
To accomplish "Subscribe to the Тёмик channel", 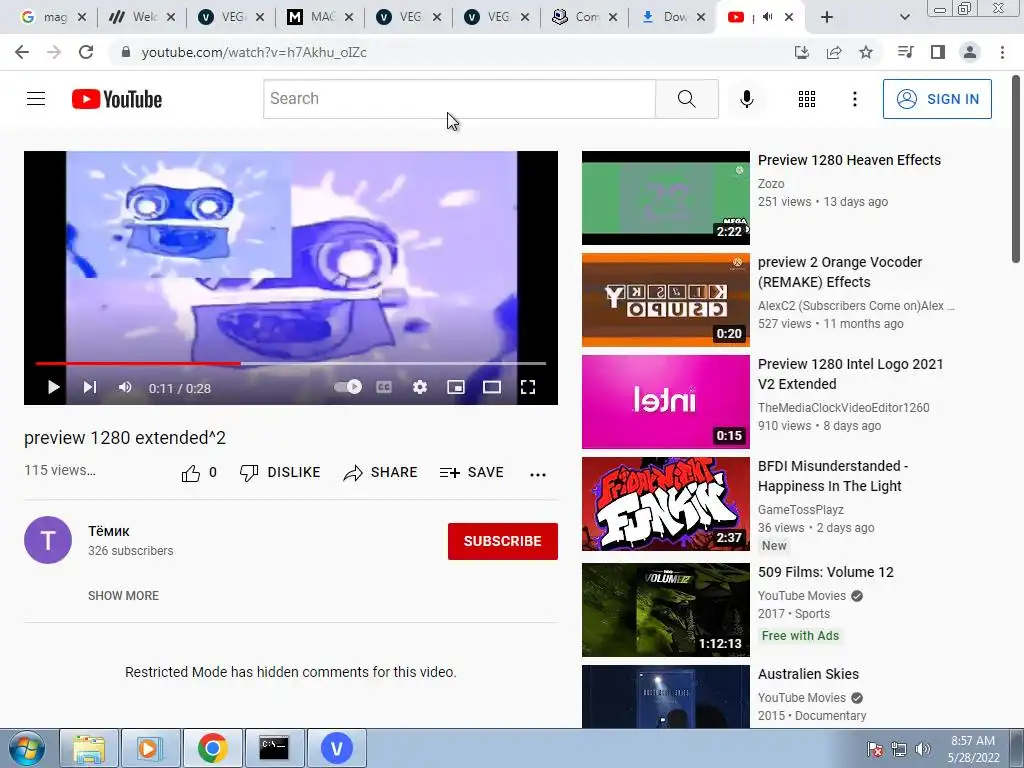I will click(x=502, y=541).
